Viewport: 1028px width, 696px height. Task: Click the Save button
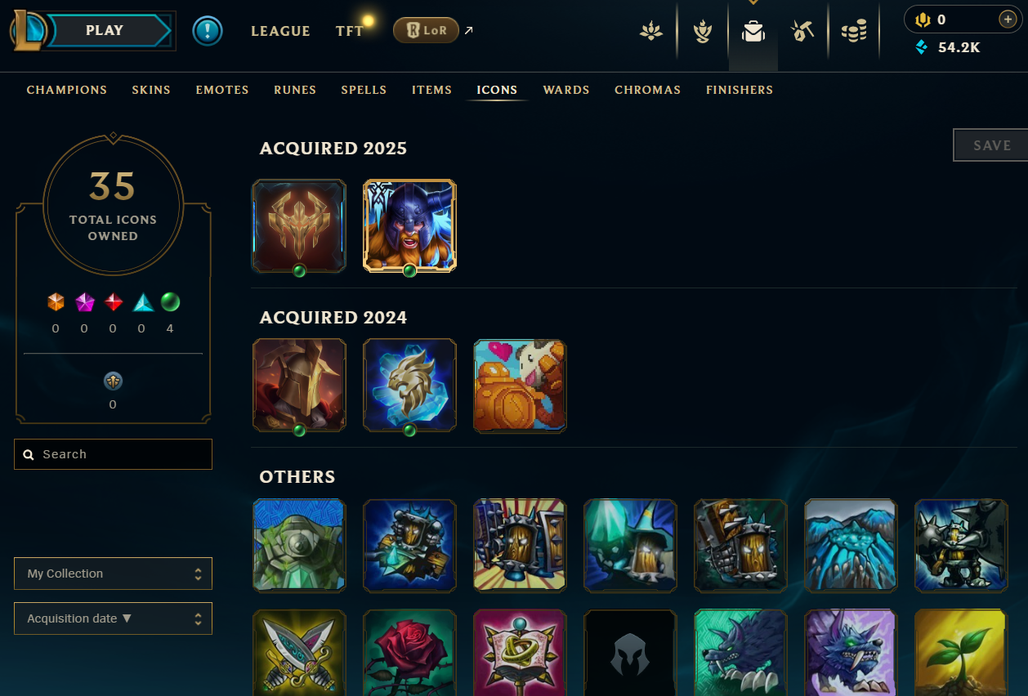pos(991,145)
